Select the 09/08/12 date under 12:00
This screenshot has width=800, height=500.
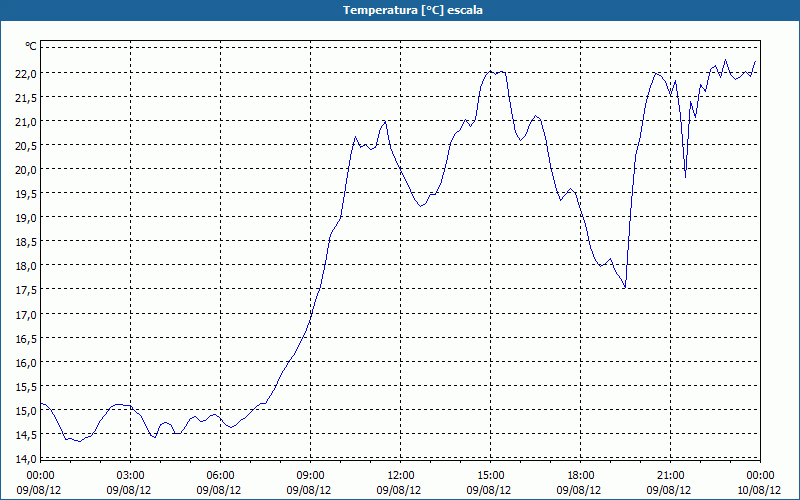[399, 490]
